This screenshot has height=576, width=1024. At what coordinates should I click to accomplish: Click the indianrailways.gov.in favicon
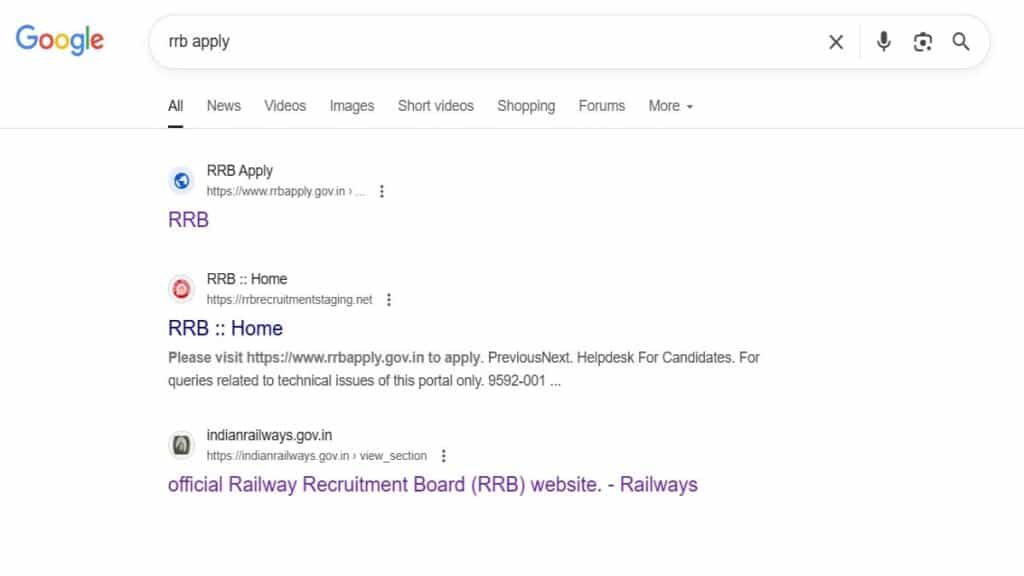(181, 445)
